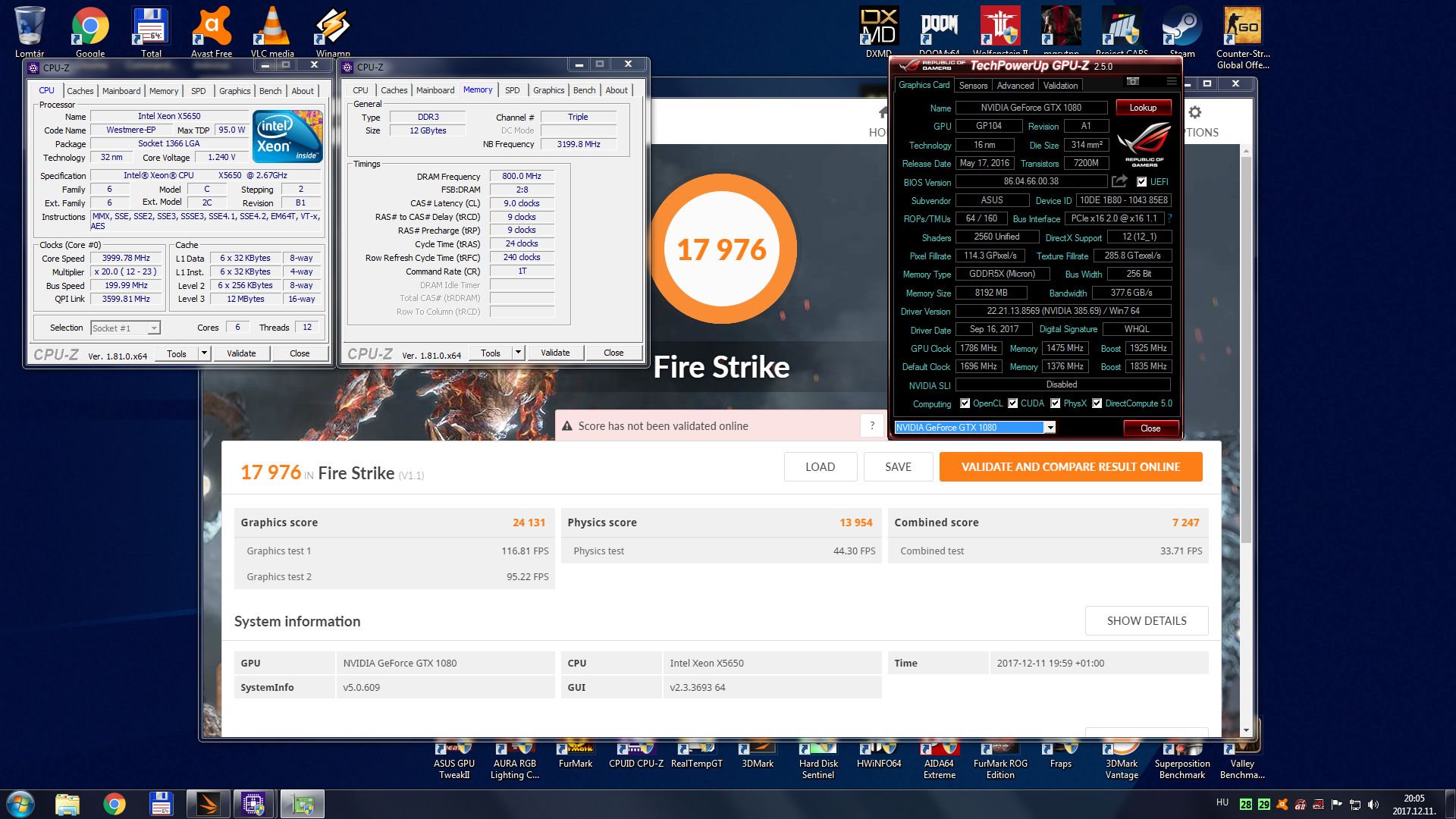Toggle the PhysX checkbox
The image size is (1456, 819).
coord(1055,403)
